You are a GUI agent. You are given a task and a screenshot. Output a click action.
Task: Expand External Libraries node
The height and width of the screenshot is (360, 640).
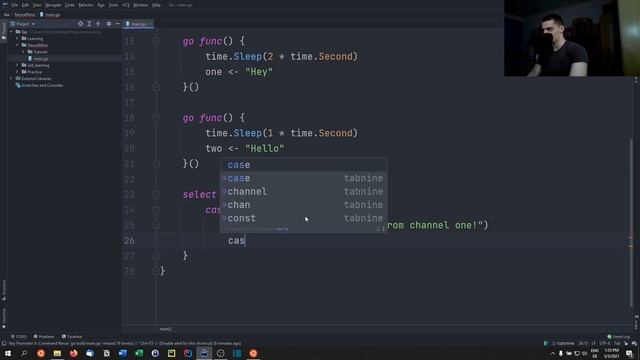point(11,78)
